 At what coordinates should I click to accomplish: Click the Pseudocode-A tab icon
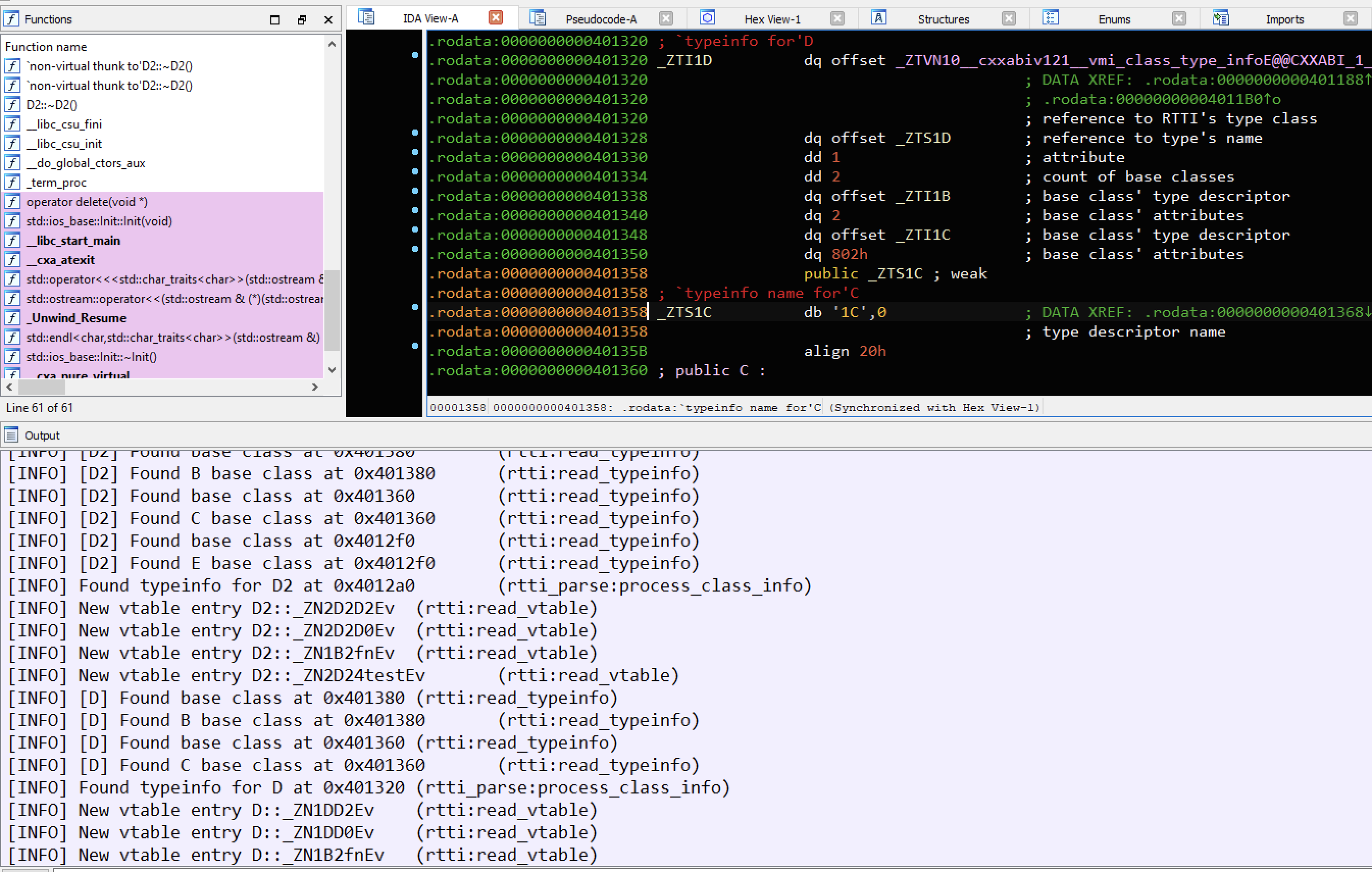(x=537, y=18)
